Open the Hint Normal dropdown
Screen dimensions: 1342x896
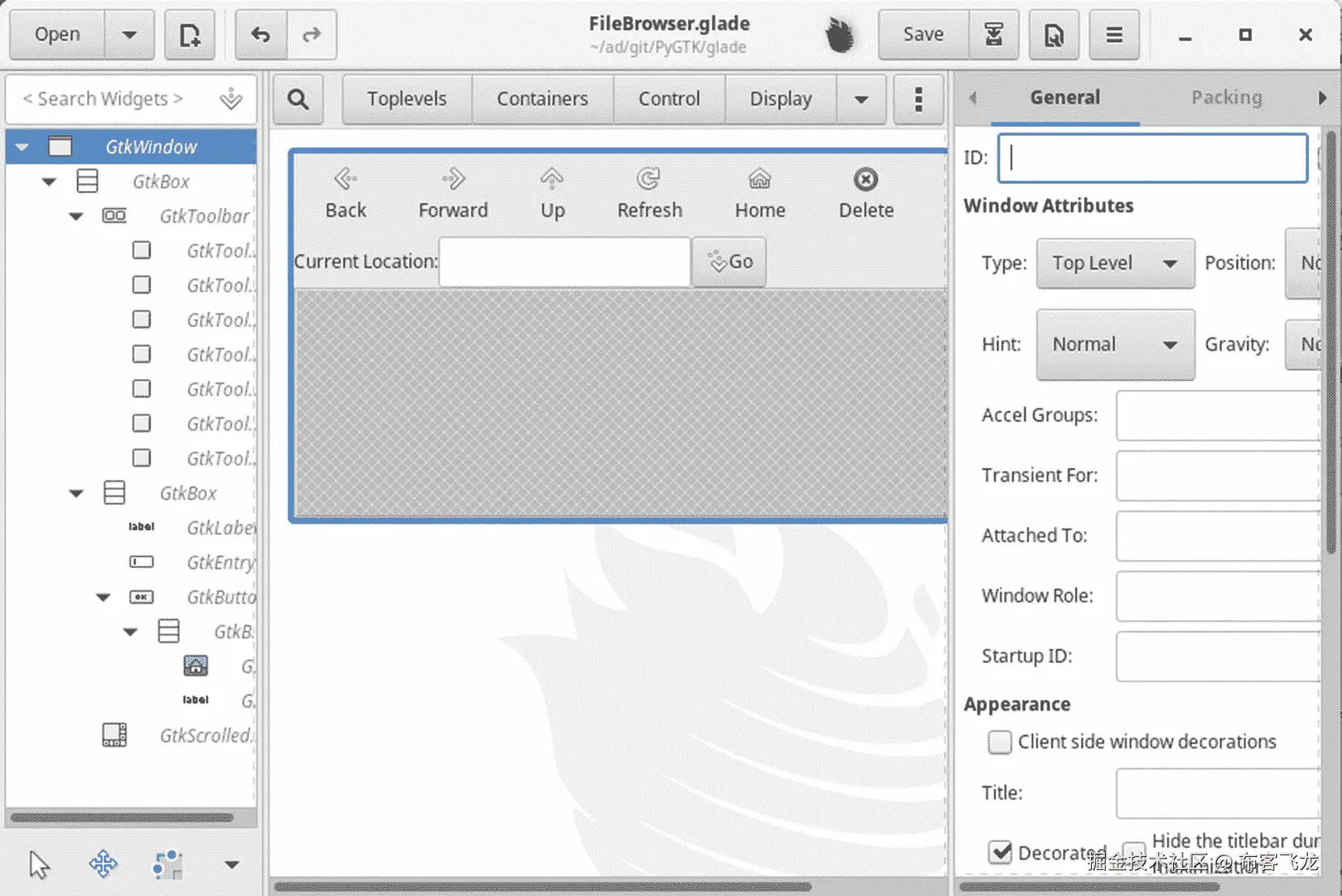[x=1115, y=344]
